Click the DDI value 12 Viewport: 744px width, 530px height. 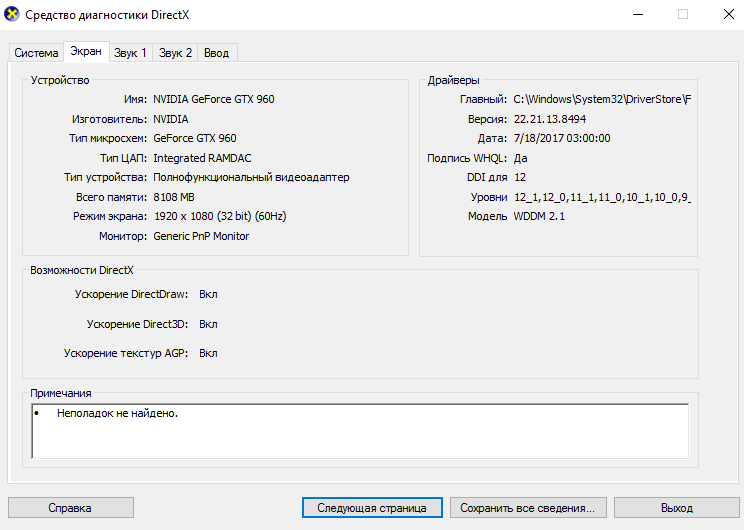(520, 177)
